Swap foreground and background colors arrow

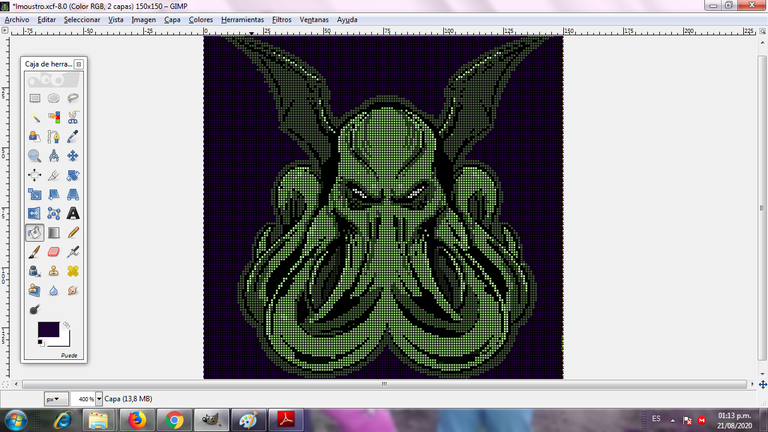(x=67, y=325)
